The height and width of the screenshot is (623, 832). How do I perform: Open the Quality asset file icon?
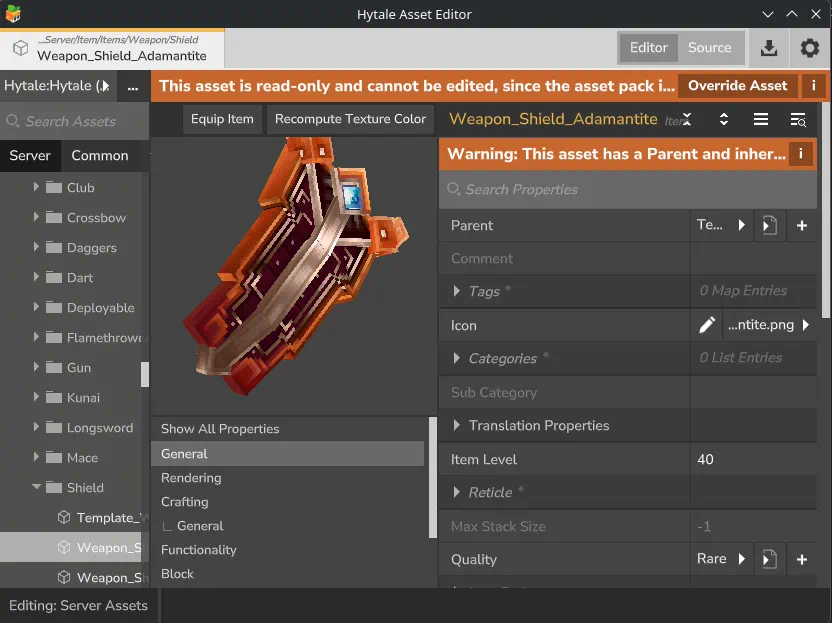[769, 559]
